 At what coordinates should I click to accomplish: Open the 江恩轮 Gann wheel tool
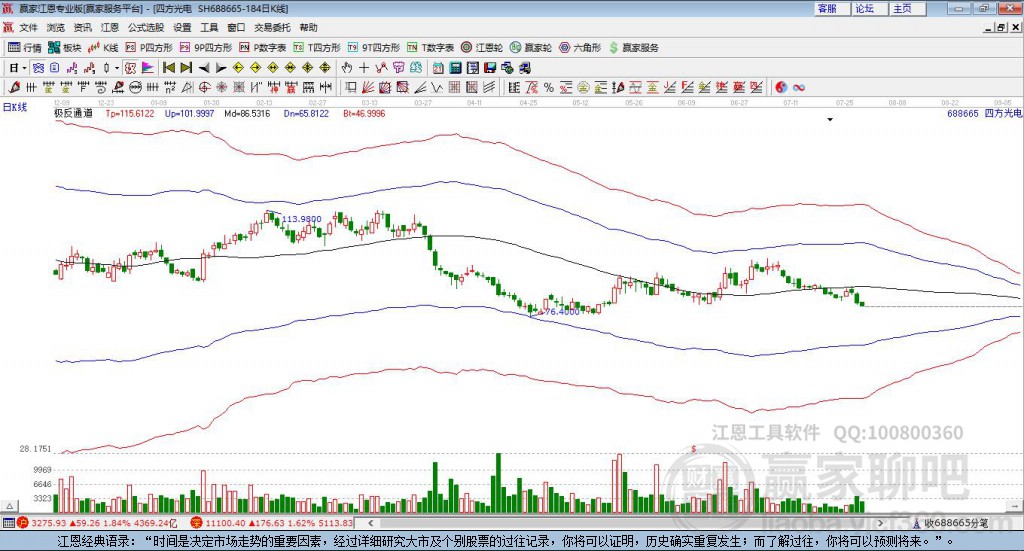[x=482, y=48]
